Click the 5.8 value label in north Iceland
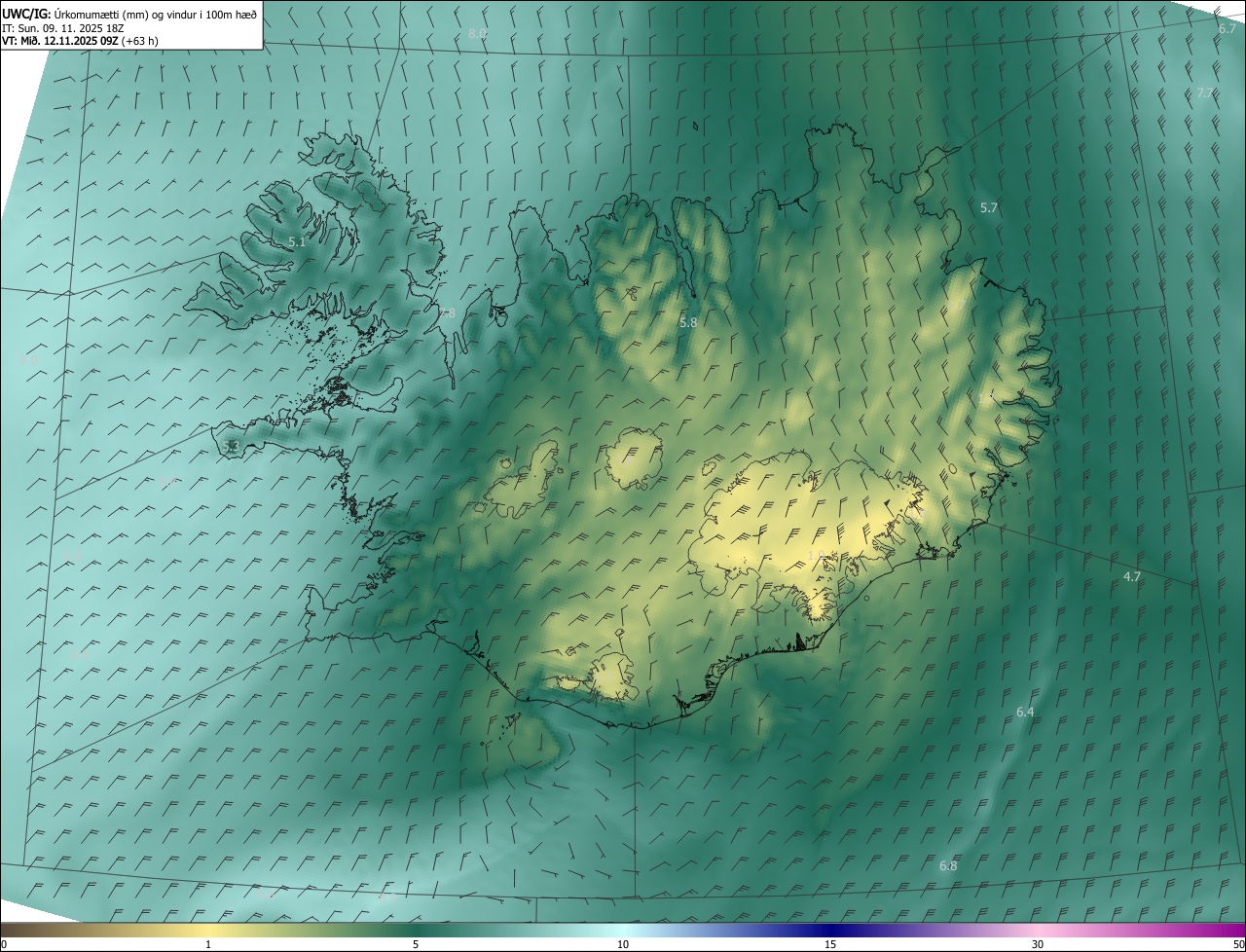The image size is (1246, 952). (688, 322)
